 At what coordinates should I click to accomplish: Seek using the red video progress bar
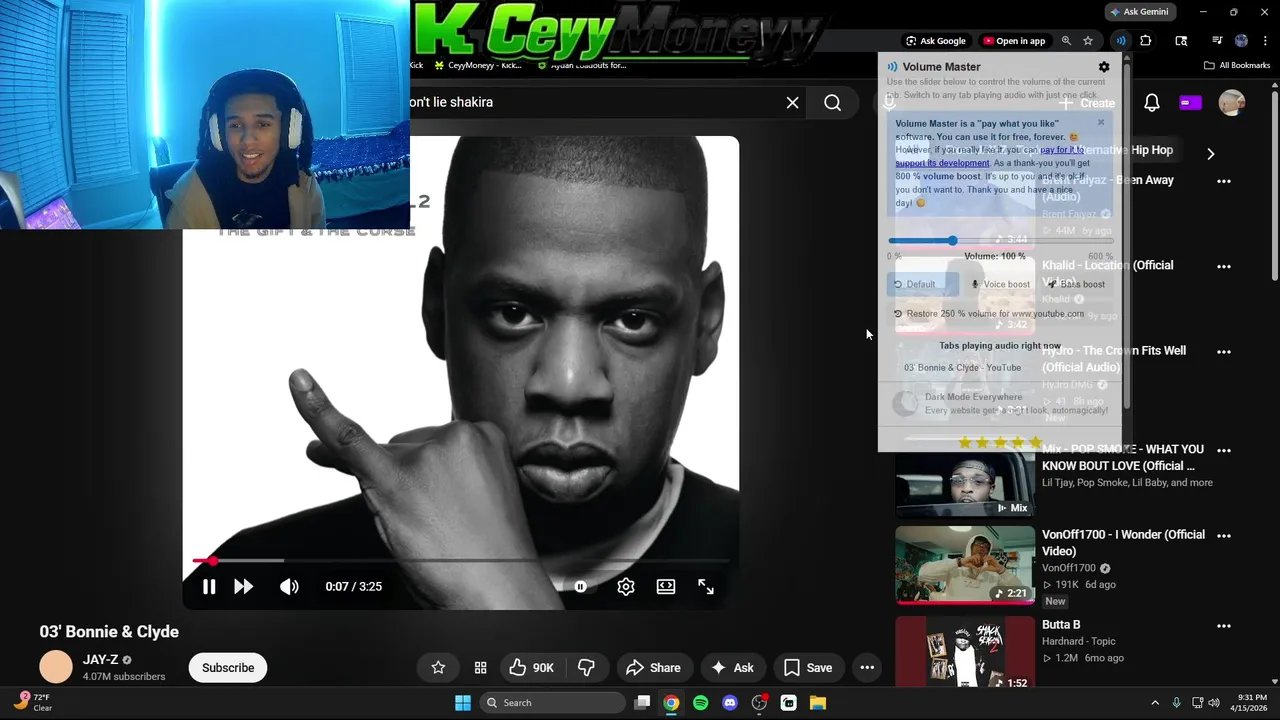[461, 561]
